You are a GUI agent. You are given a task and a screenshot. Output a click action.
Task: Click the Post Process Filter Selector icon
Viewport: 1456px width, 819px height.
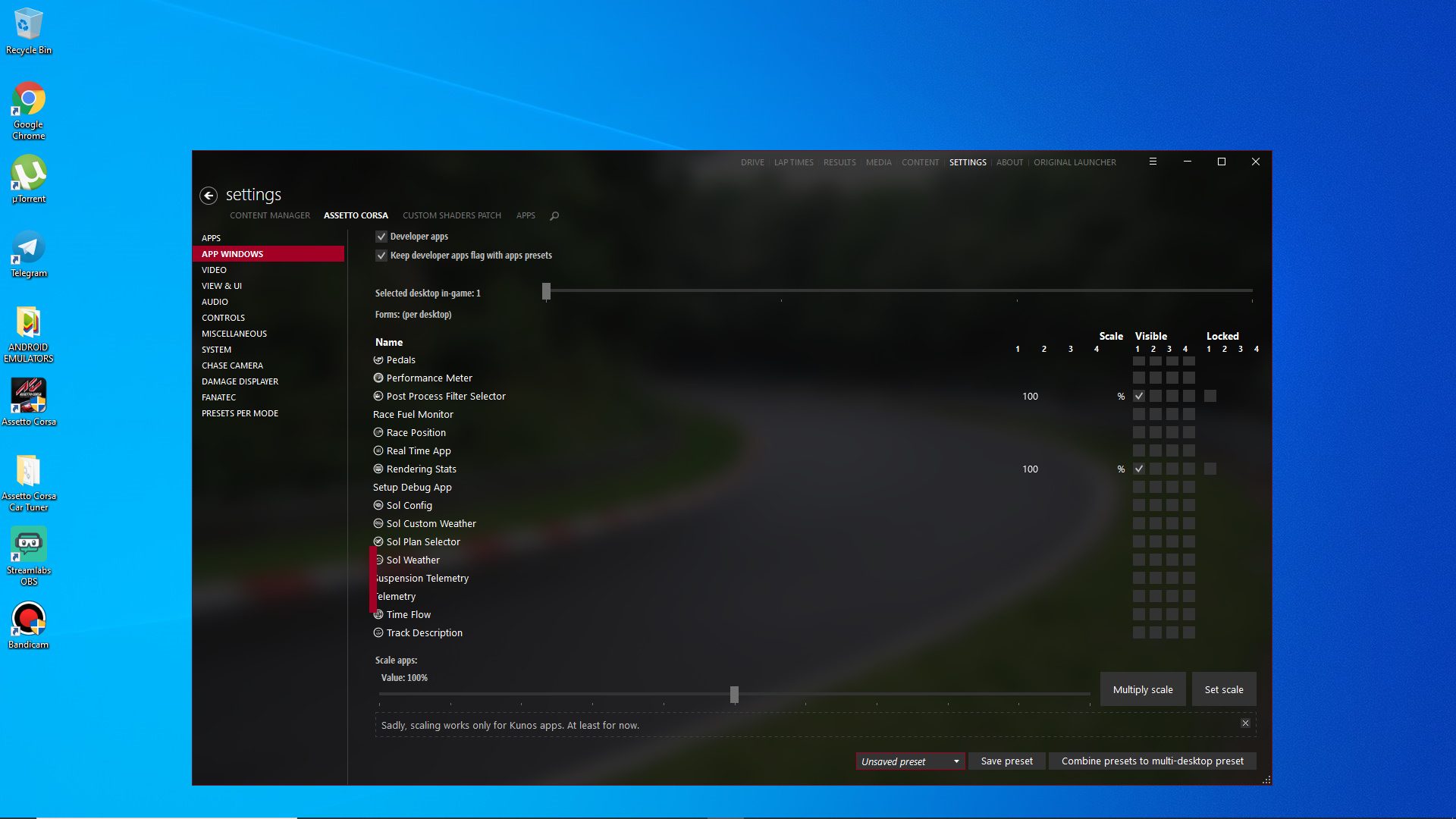tap(378, 397)
